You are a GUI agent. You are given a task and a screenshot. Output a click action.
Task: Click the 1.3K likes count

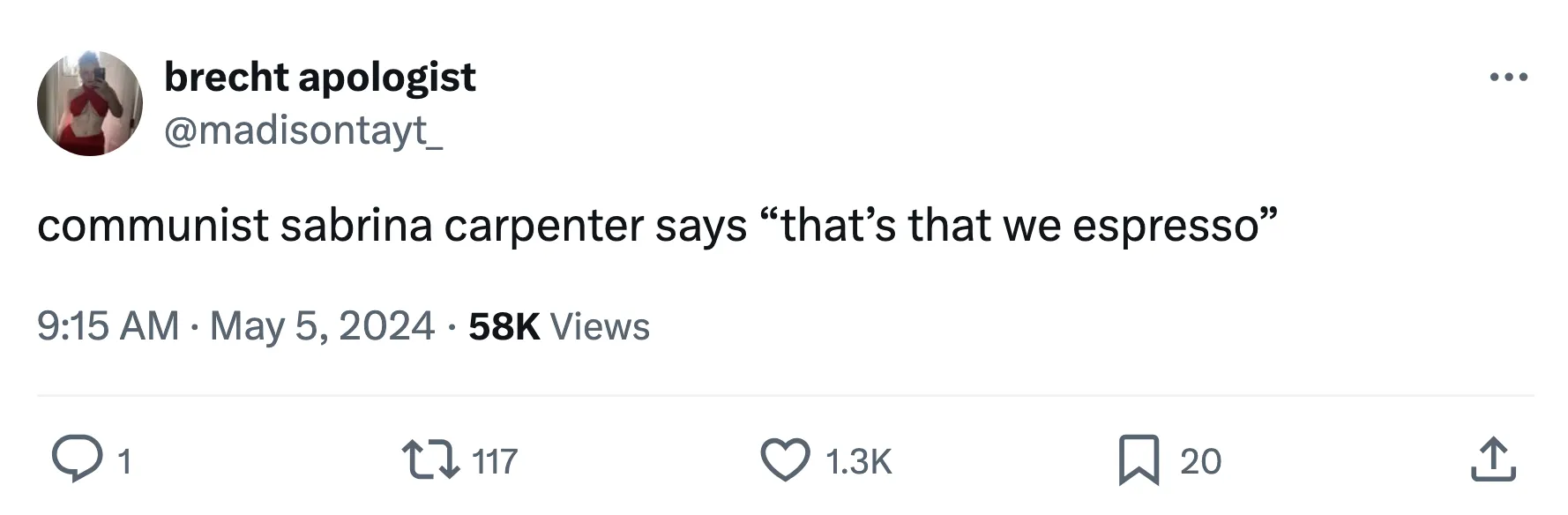[x=858, y=461]
